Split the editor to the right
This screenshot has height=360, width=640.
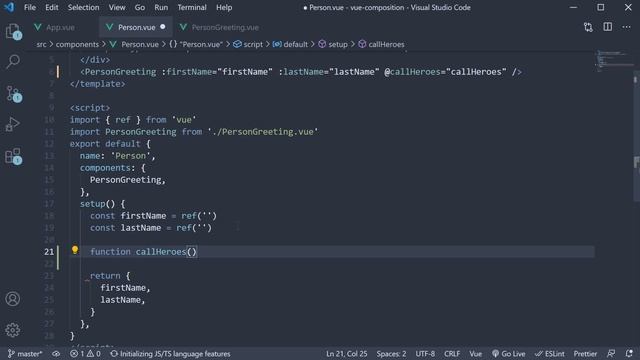(x=608, y=27)
